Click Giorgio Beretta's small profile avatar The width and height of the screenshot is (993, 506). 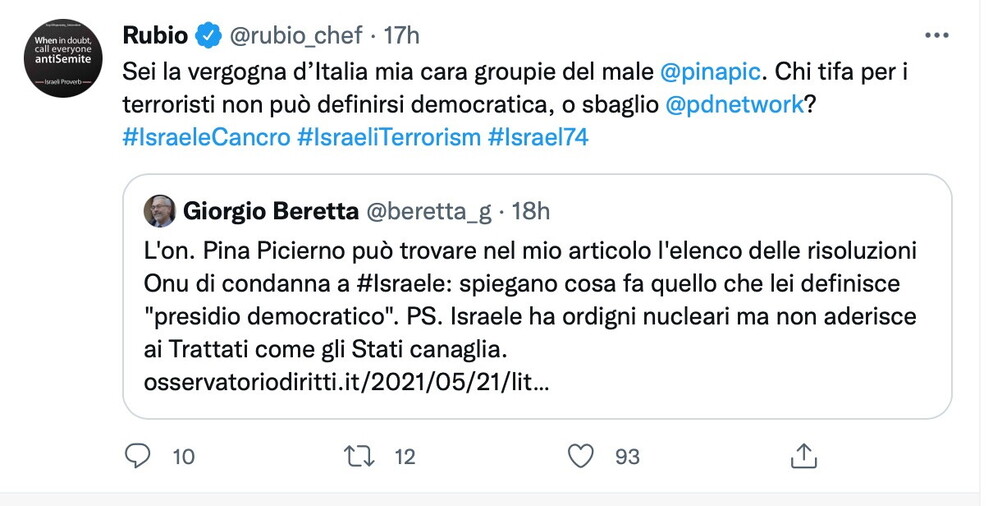160,211
